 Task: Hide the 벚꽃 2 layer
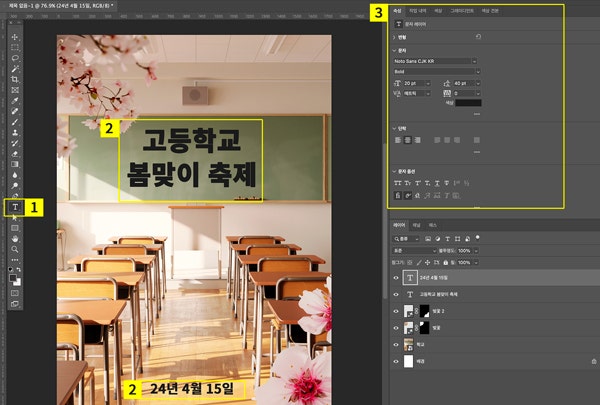[396, 311]
